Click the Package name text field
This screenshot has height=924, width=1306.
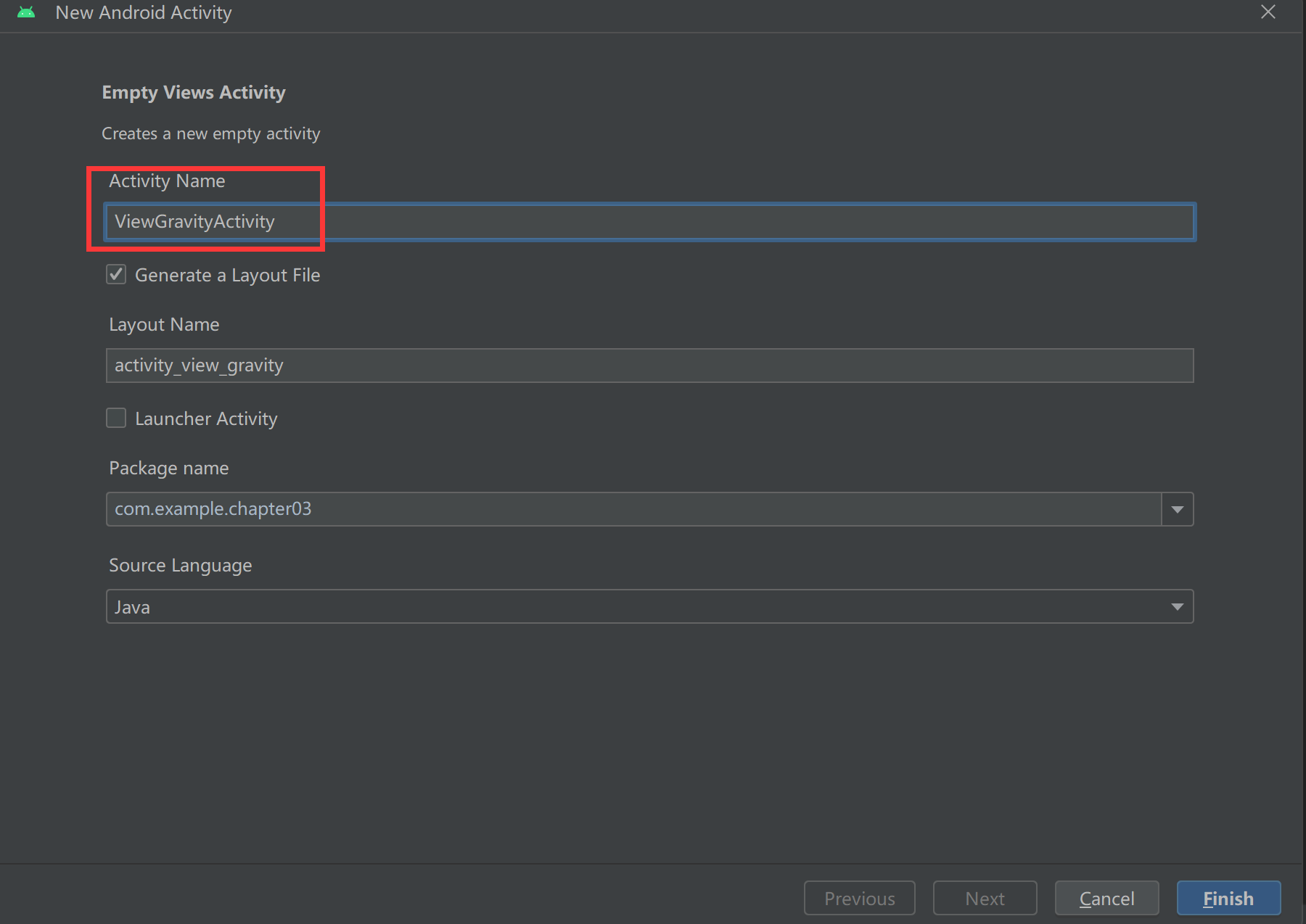point(633,509)
